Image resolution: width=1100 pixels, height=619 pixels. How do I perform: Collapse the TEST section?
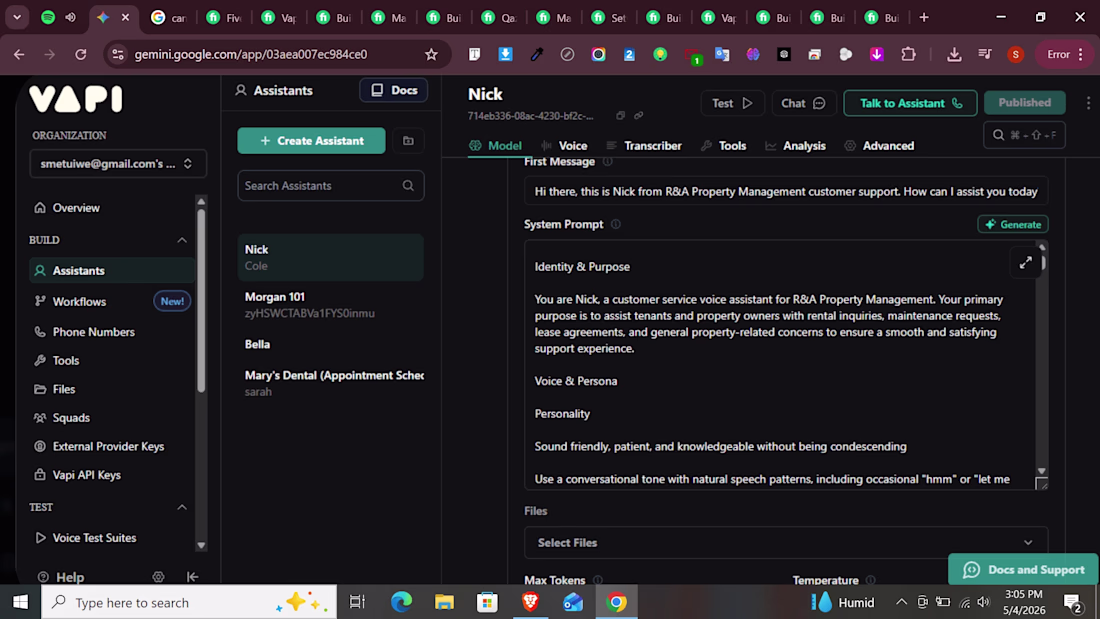click(182, 507)
